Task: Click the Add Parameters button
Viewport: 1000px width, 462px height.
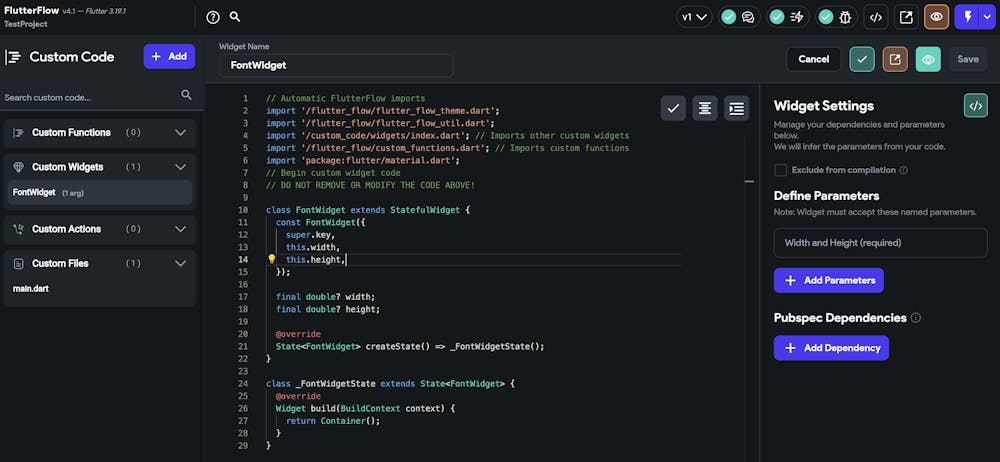Action: click(828, 280)
